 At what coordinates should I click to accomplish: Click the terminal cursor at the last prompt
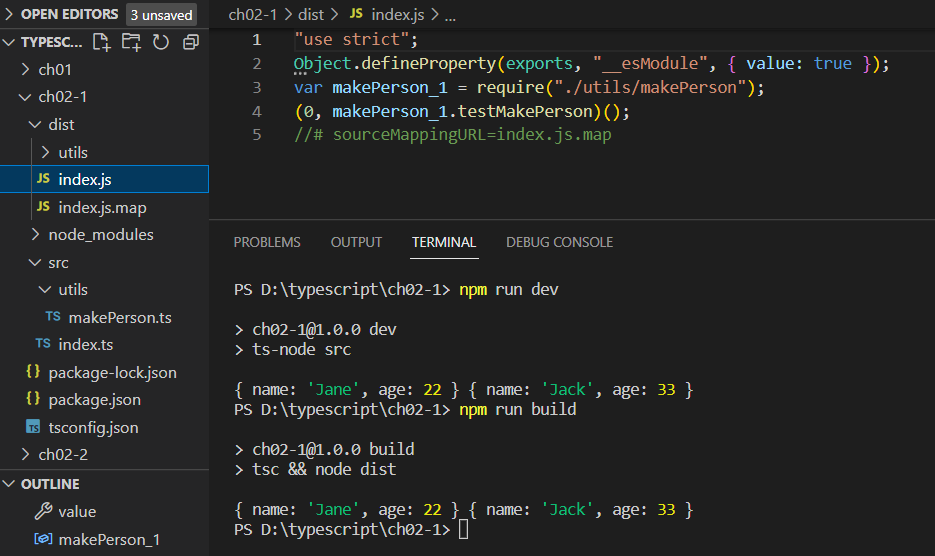coord(463,529)
